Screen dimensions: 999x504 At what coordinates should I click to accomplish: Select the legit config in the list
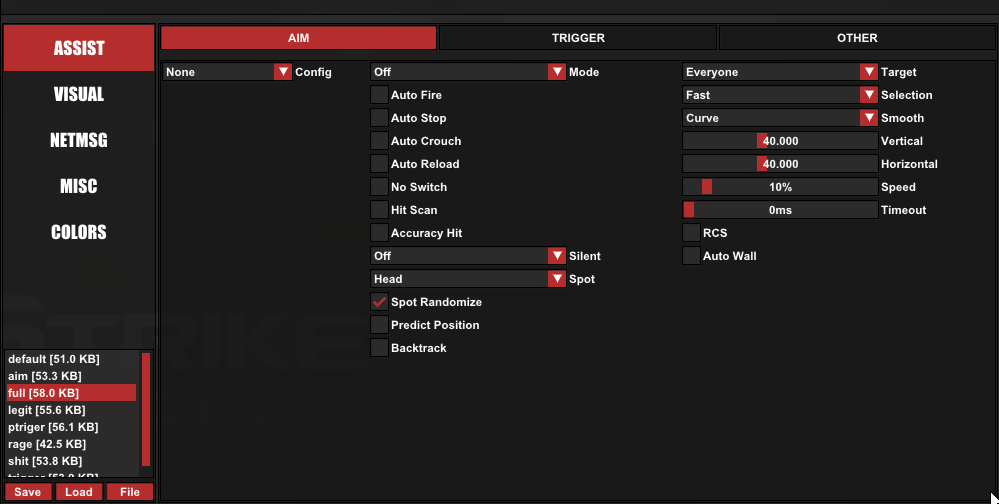(70, 410)
